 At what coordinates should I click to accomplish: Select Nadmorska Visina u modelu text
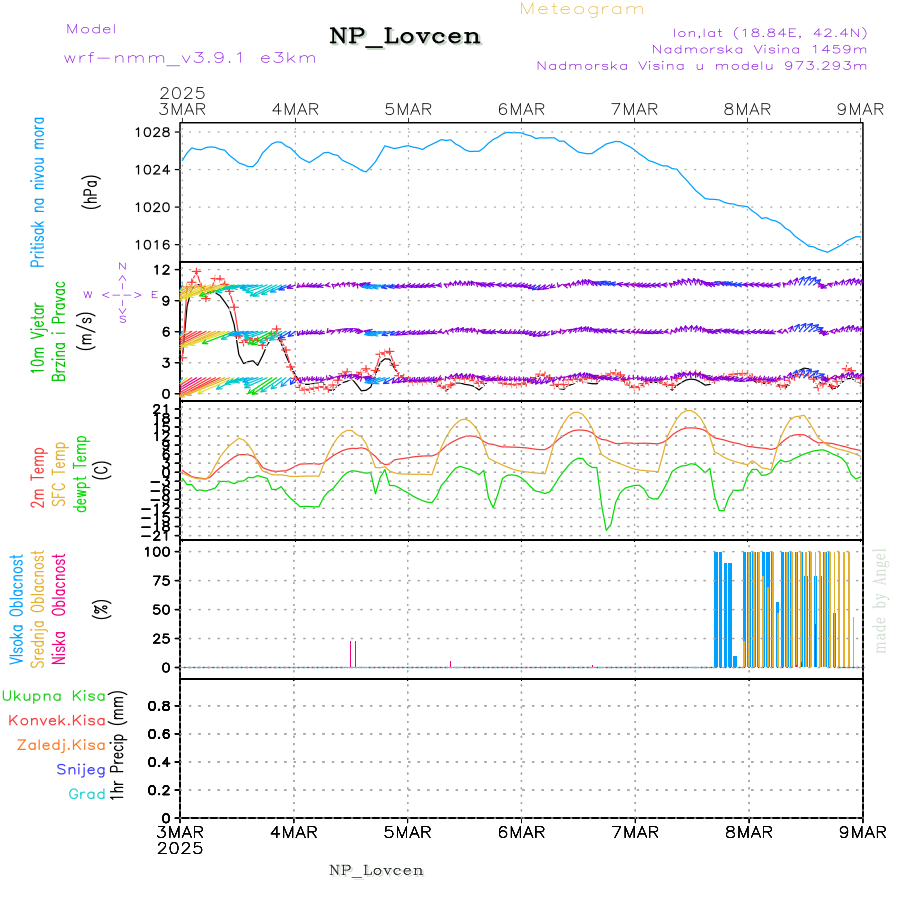701,66
